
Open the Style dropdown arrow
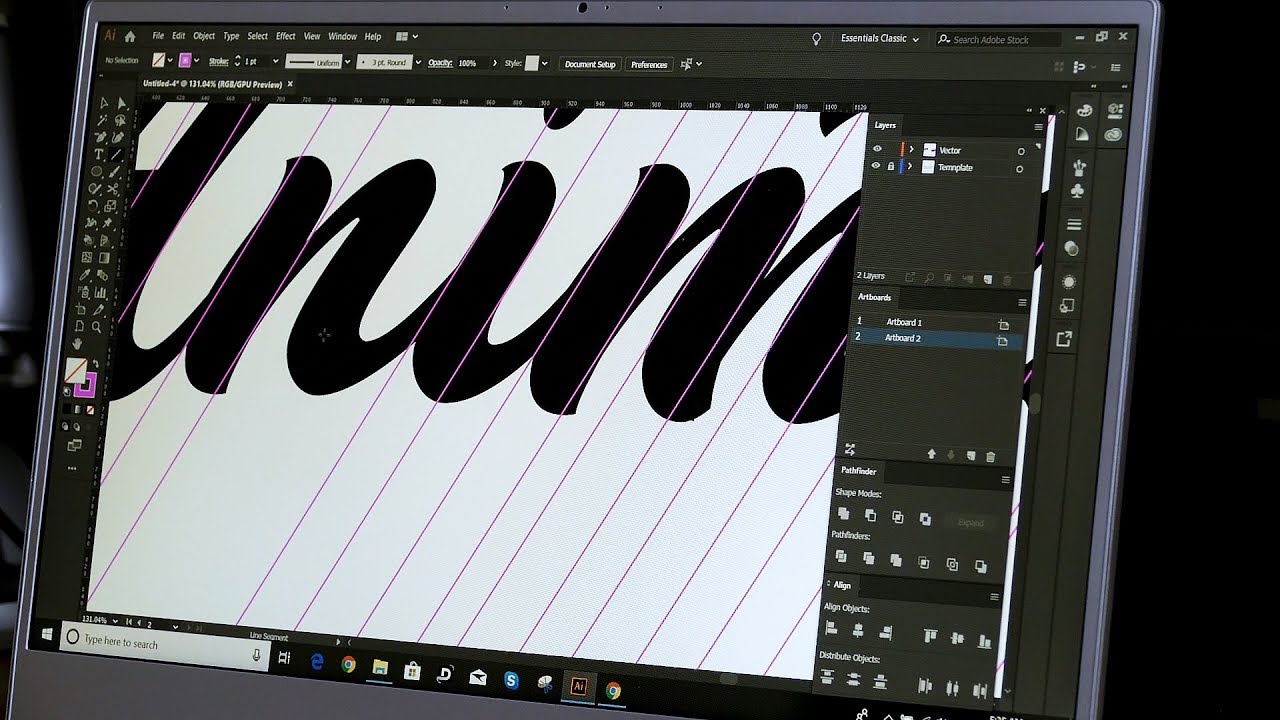tap(544, 63)
